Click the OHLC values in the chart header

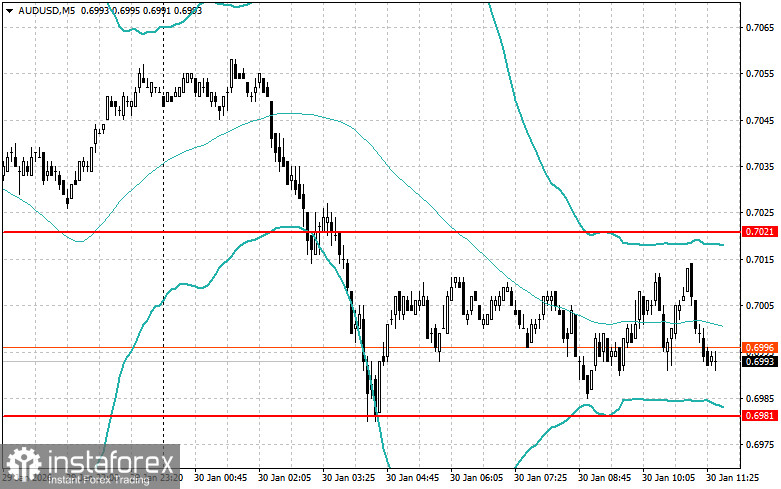[141, 10]
